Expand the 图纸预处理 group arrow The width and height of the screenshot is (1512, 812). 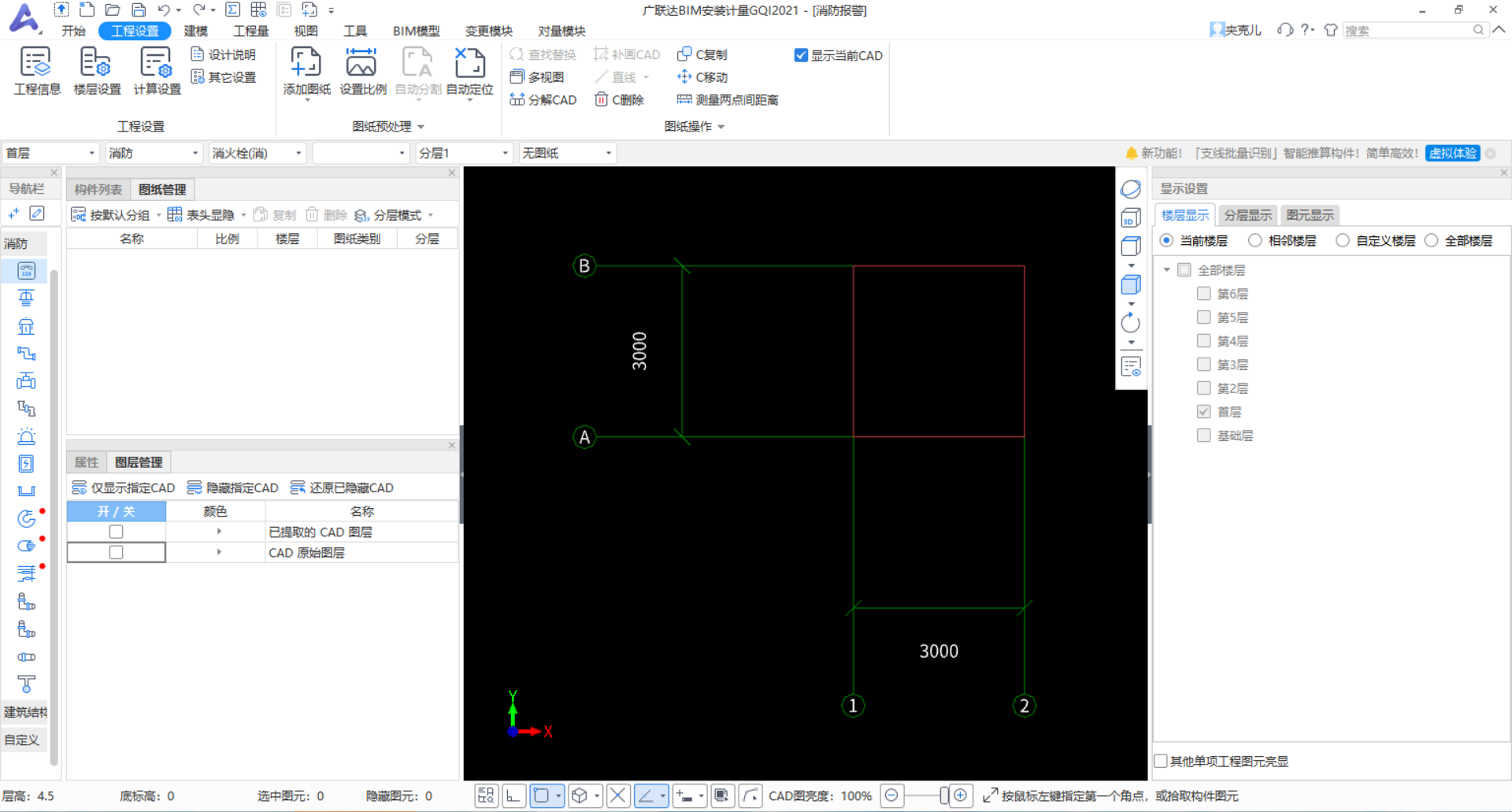click(x=421, y=127)
